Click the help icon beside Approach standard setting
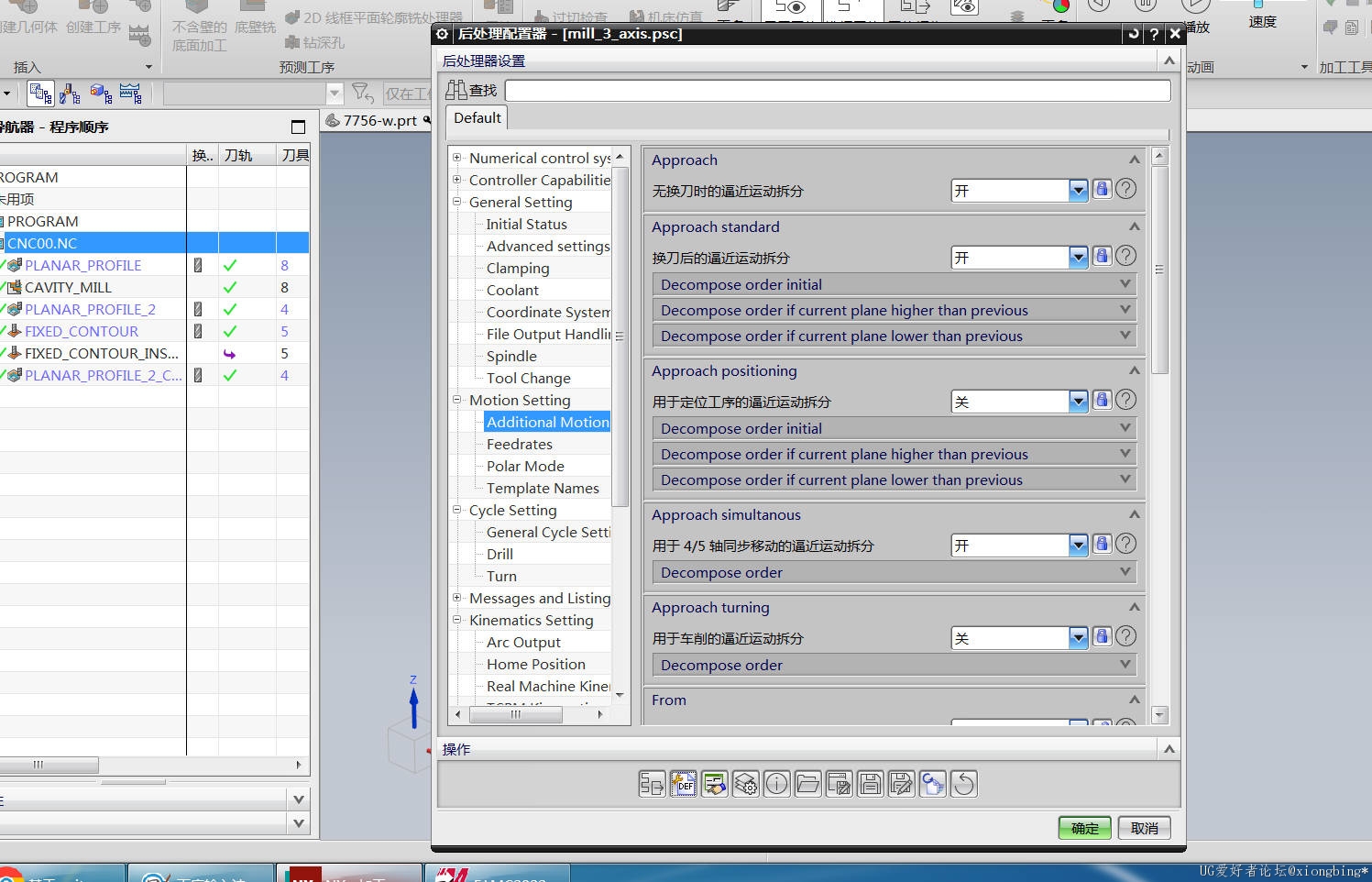The height and width of the screenshot is (882, 1372). pyautogui.click(x=1126, y=257)
